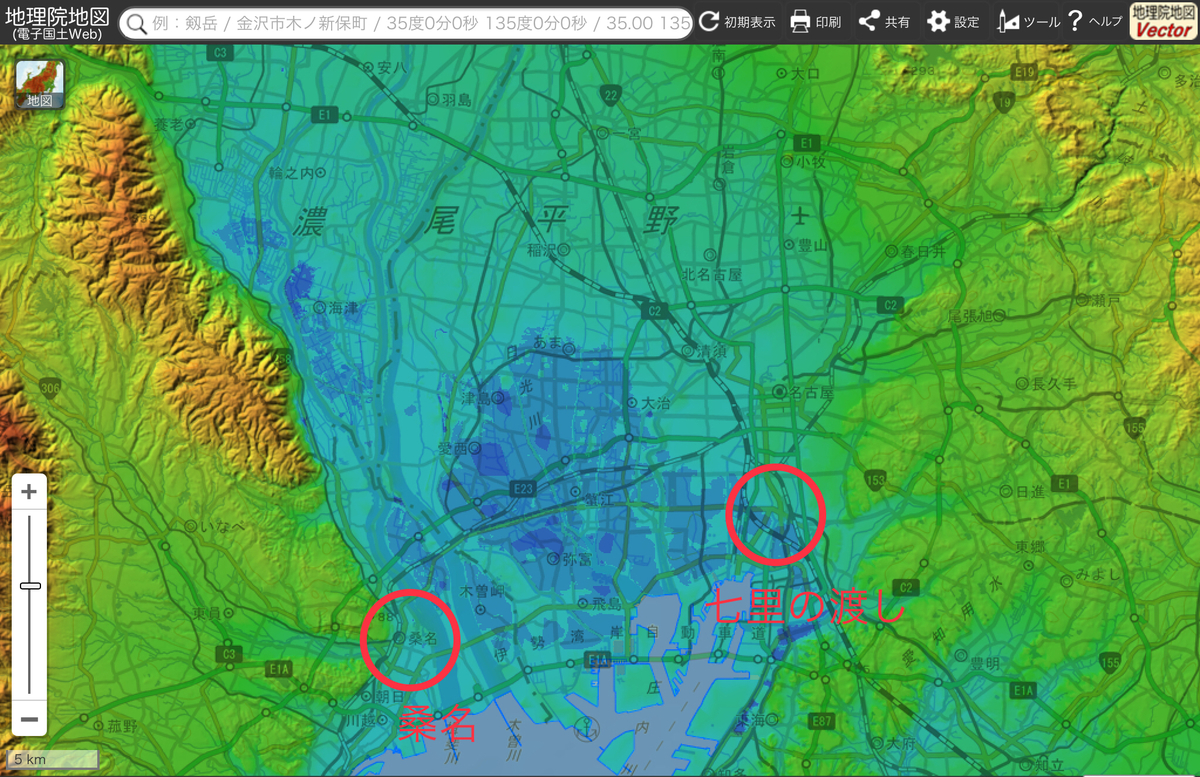Click the 養老 town label
This screenshot has width=1200, height=777.
pyautogui.click(x=170, y=124)
